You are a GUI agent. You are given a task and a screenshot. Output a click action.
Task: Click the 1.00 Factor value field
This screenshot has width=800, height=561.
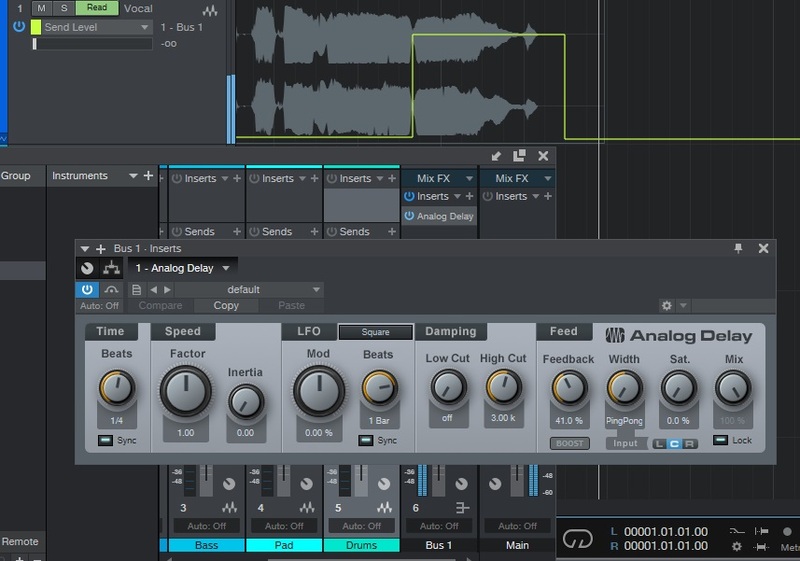pyautogui.click(x=186, y=432)
